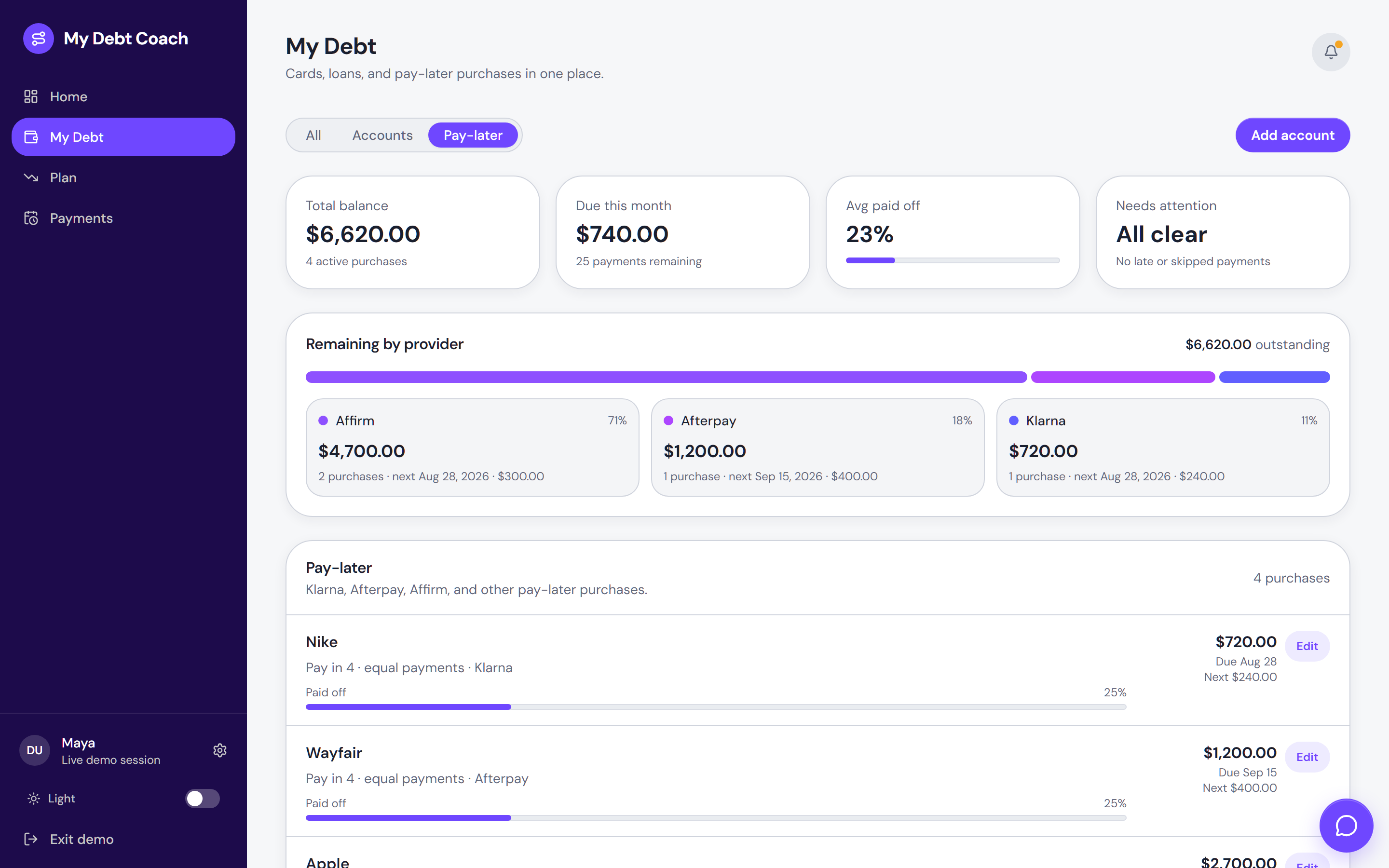Click the Due this month card
1389x868 pixels.
pos(682,232)
